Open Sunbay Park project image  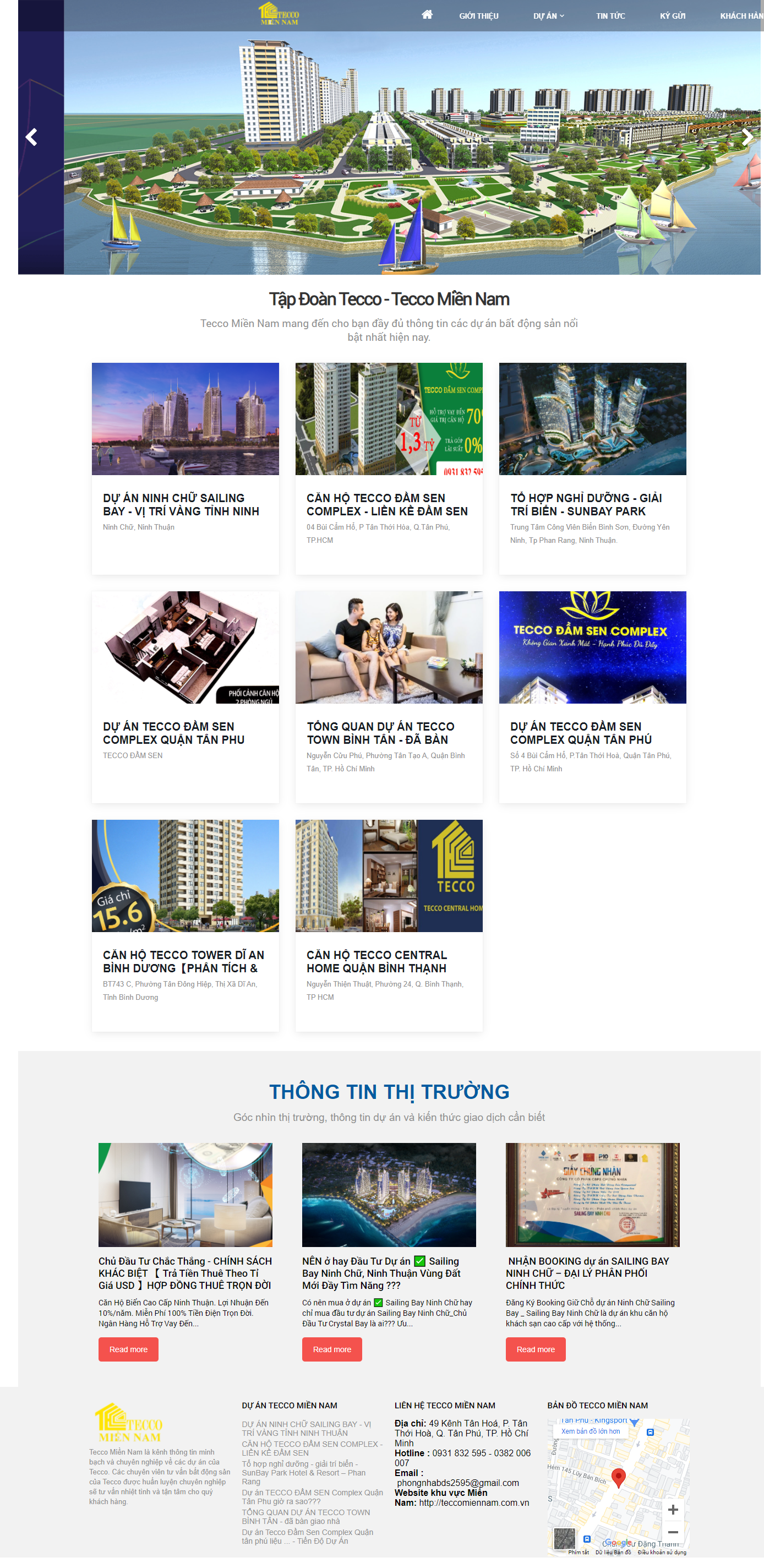(592, 419)
